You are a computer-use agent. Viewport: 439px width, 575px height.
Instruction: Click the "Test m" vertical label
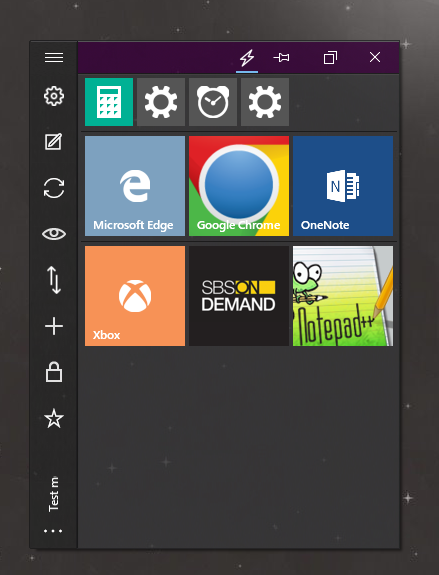pos(54,494)
